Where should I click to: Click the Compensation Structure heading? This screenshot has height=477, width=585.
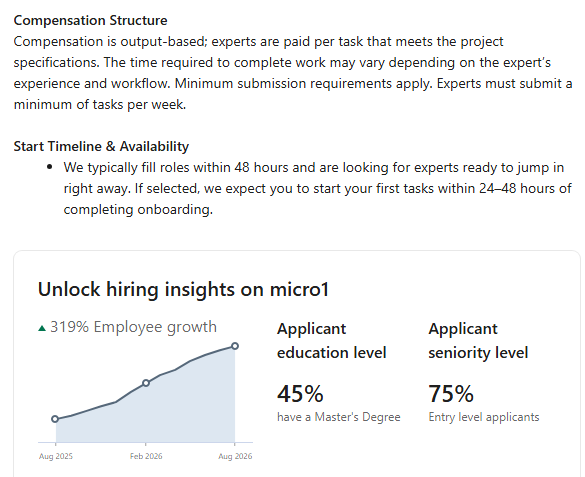pos(90,21)
